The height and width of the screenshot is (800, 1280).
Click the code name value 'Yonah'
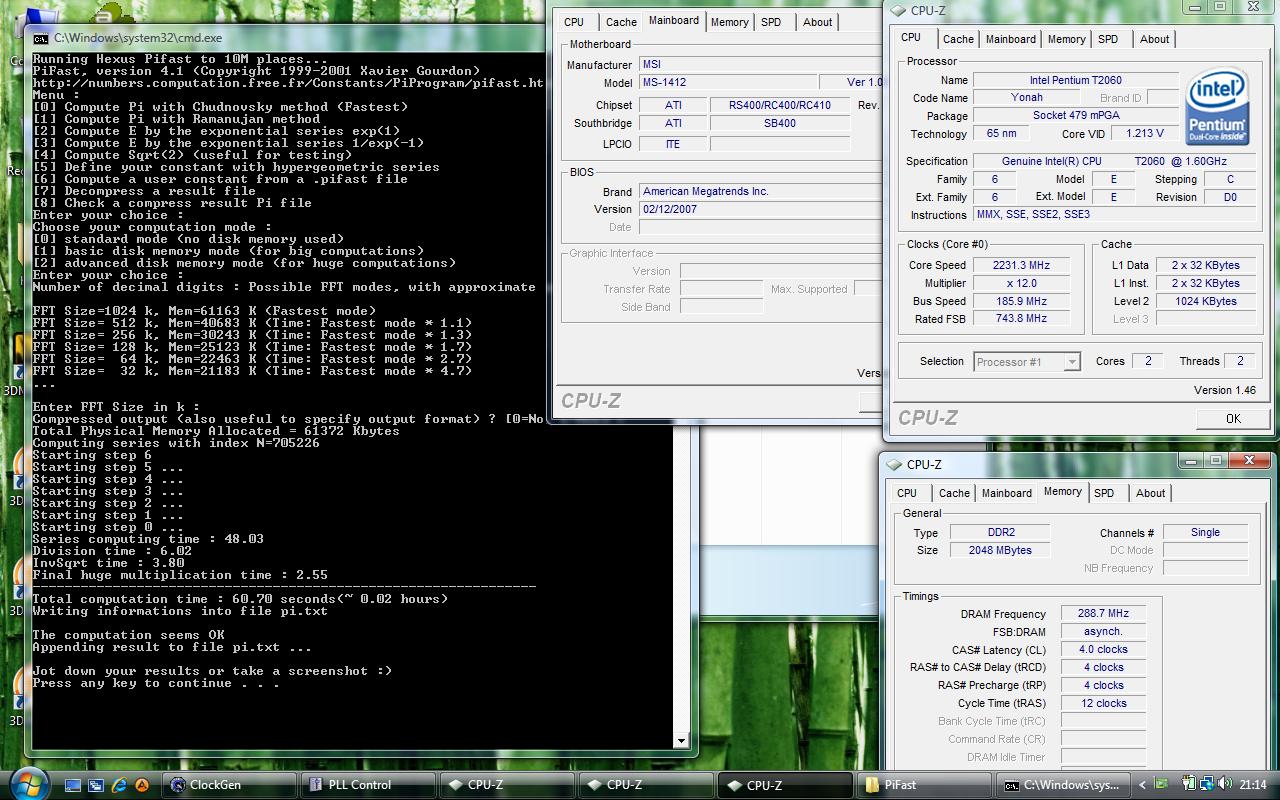coord(1027,97)
